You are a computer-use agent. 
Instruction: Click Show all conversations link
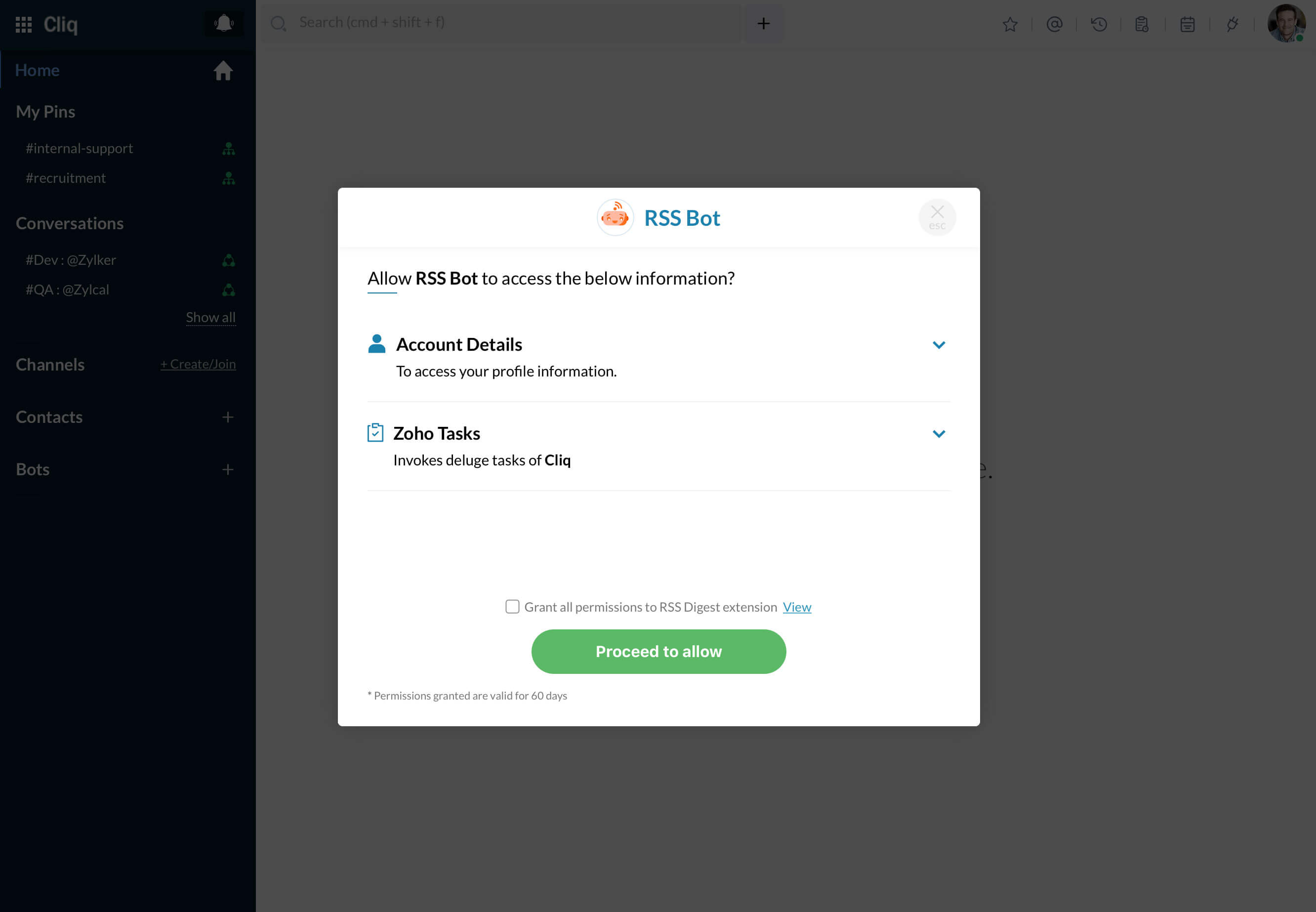[x=211, y=317]
